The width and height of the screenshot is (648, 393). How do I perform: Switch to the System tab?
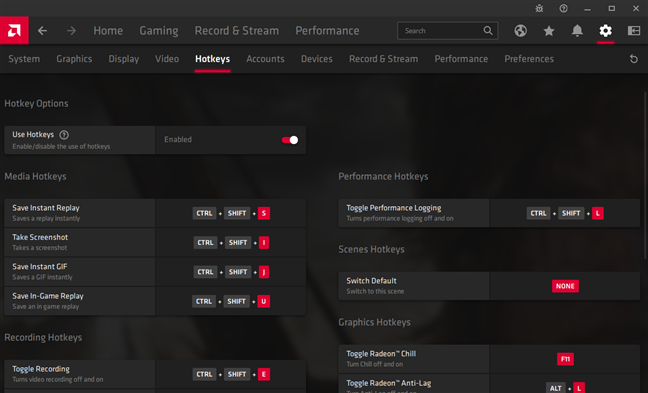tap(24, 59)
